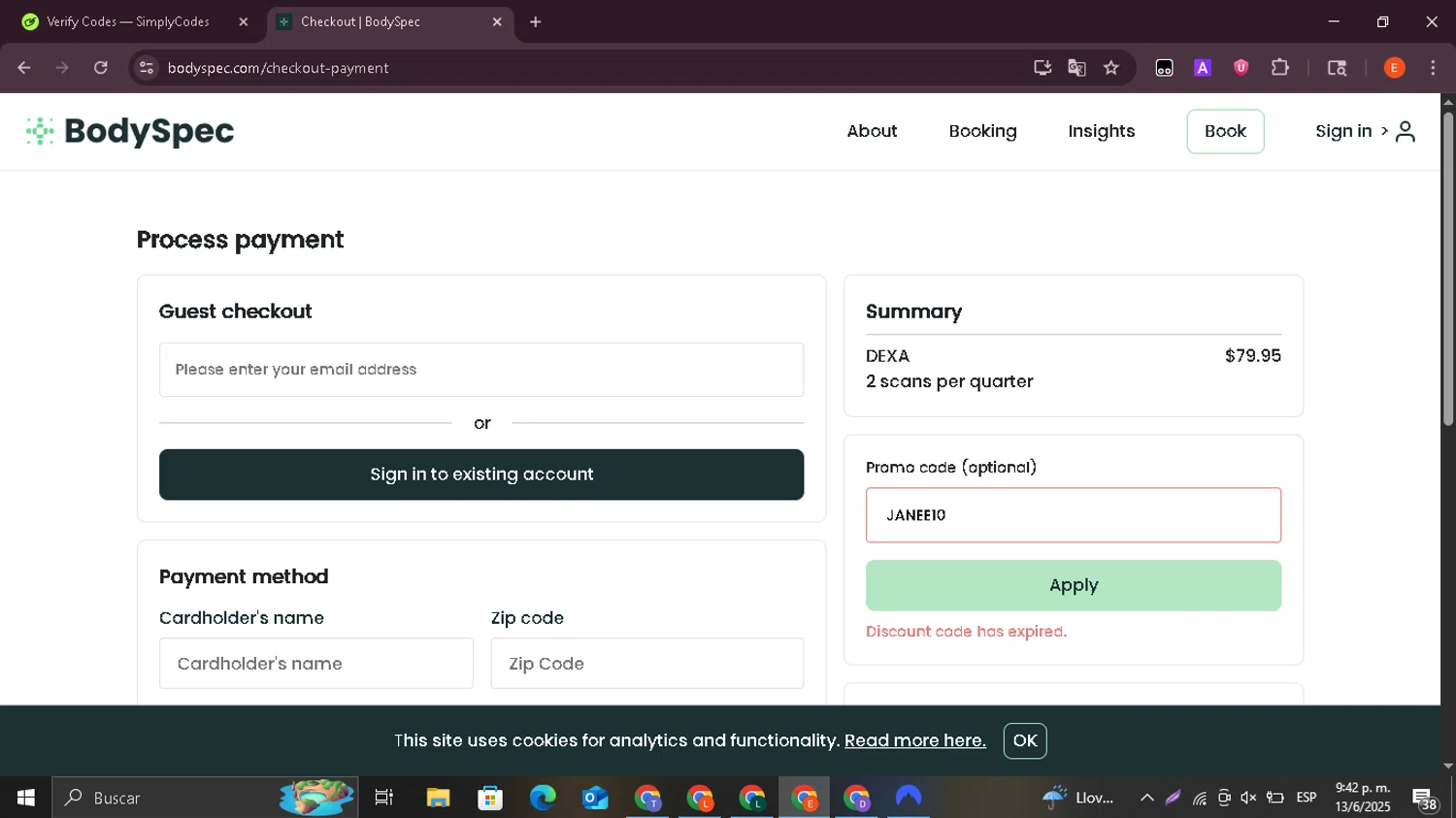The width and height of the screenshot is (1456, 818).
Task: Focus the promo code field
Action: pos(1074,515)
